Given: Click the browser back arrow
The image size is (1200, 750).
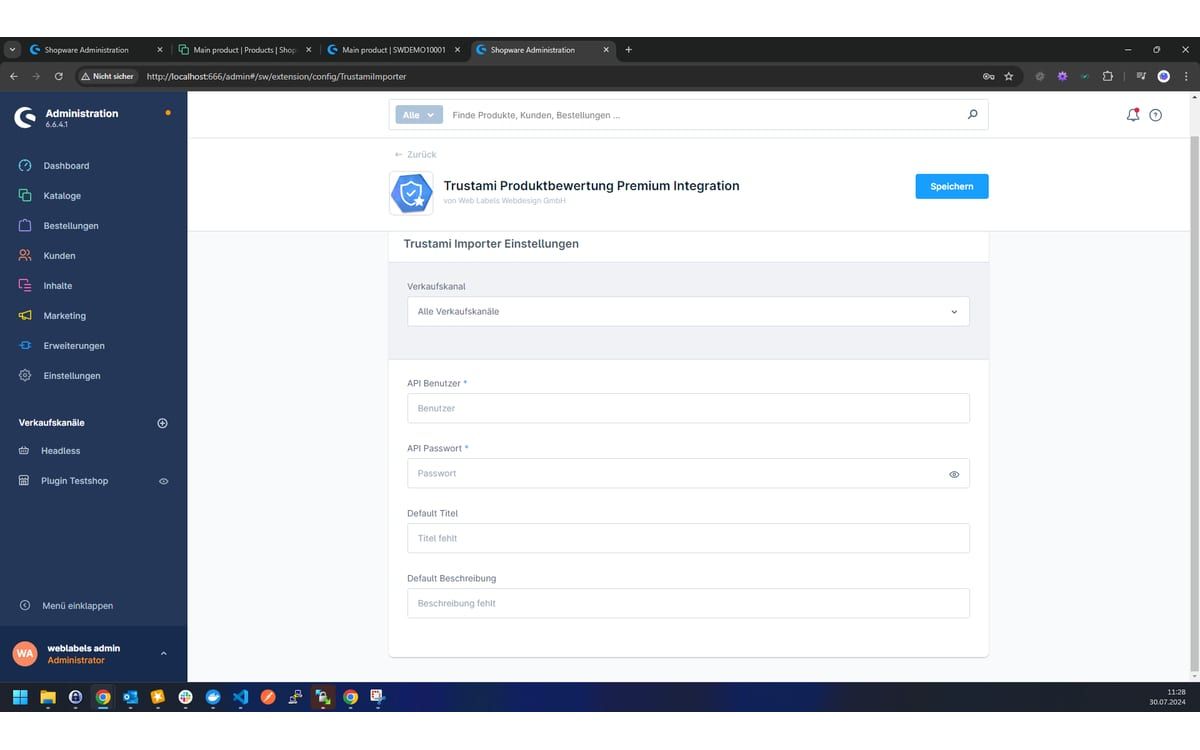Looking at the screenshot, I should pos(14,76).
